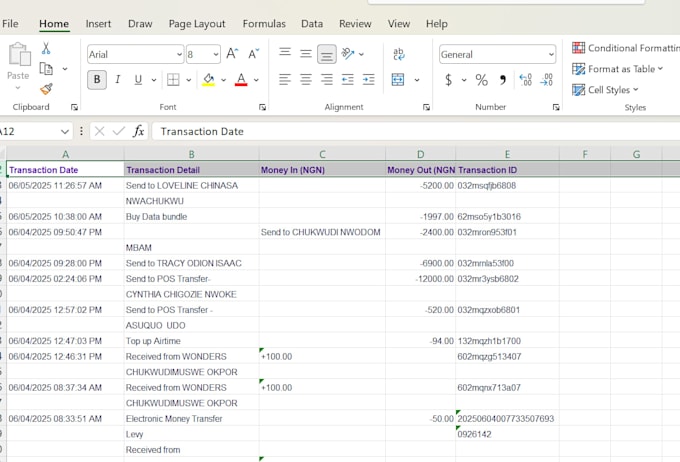Viewport: 680px width, 462px height.
Task: Select cell 'Buy Data bundle'
Action: tap(191, 216)
